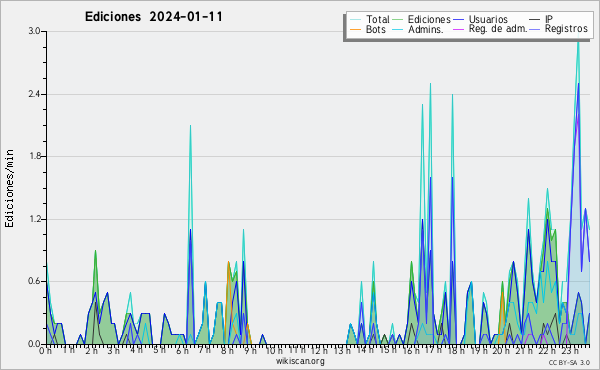Image resolution: width=600 pixels, height=370 pixels.
Task: Click the 'Registros' legend label
Action: click(566, 29)
